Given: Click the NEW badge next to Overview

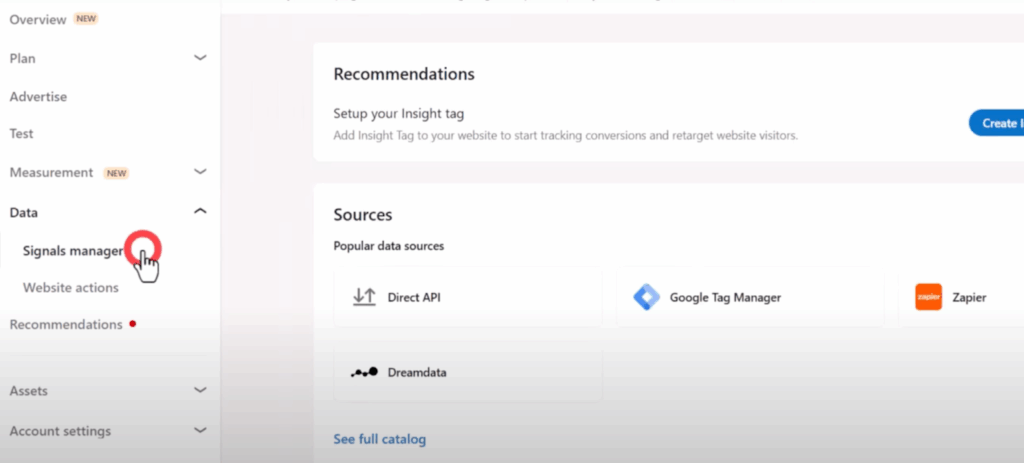Looking at the screenshot, I should [86, 19].
